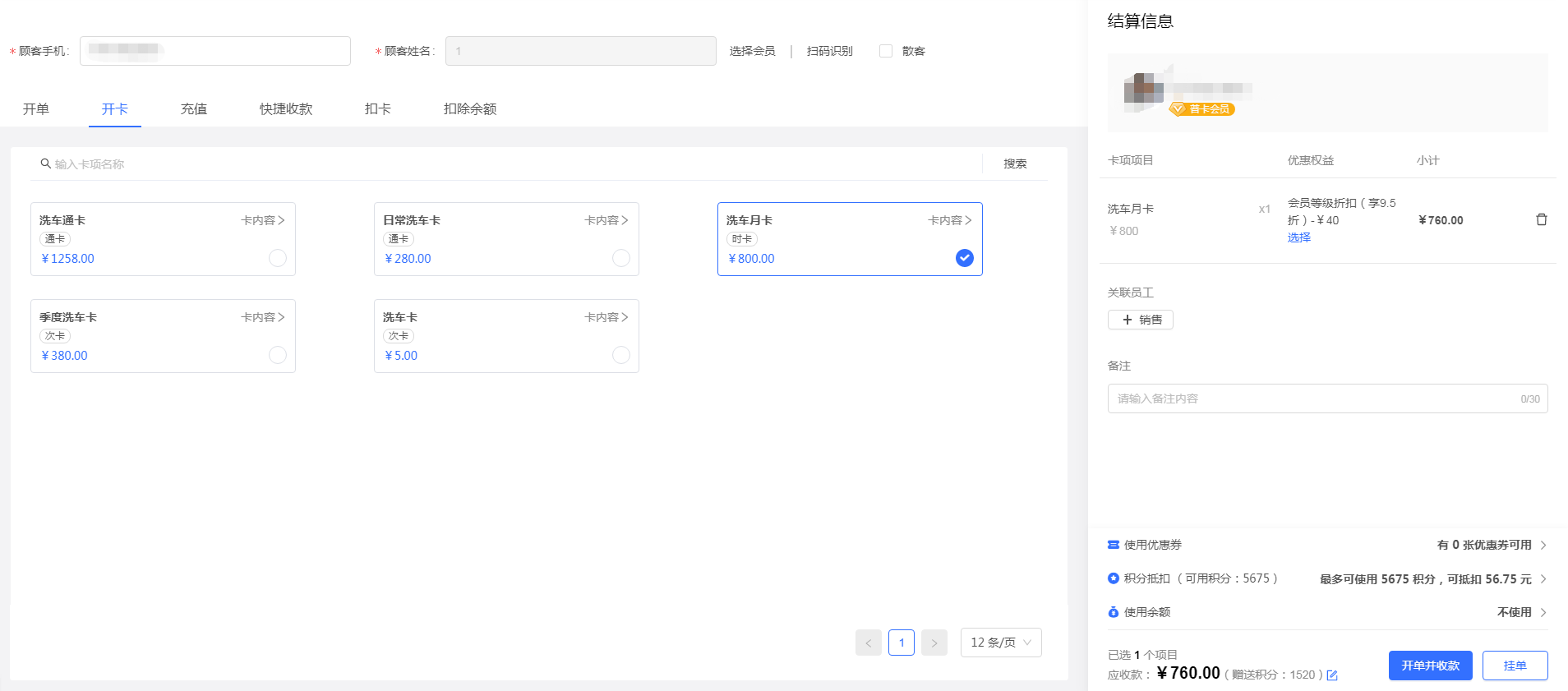The image size is (1568, 691).
Task: Click the 开单并收款 button
Action: click(1431, 666)
